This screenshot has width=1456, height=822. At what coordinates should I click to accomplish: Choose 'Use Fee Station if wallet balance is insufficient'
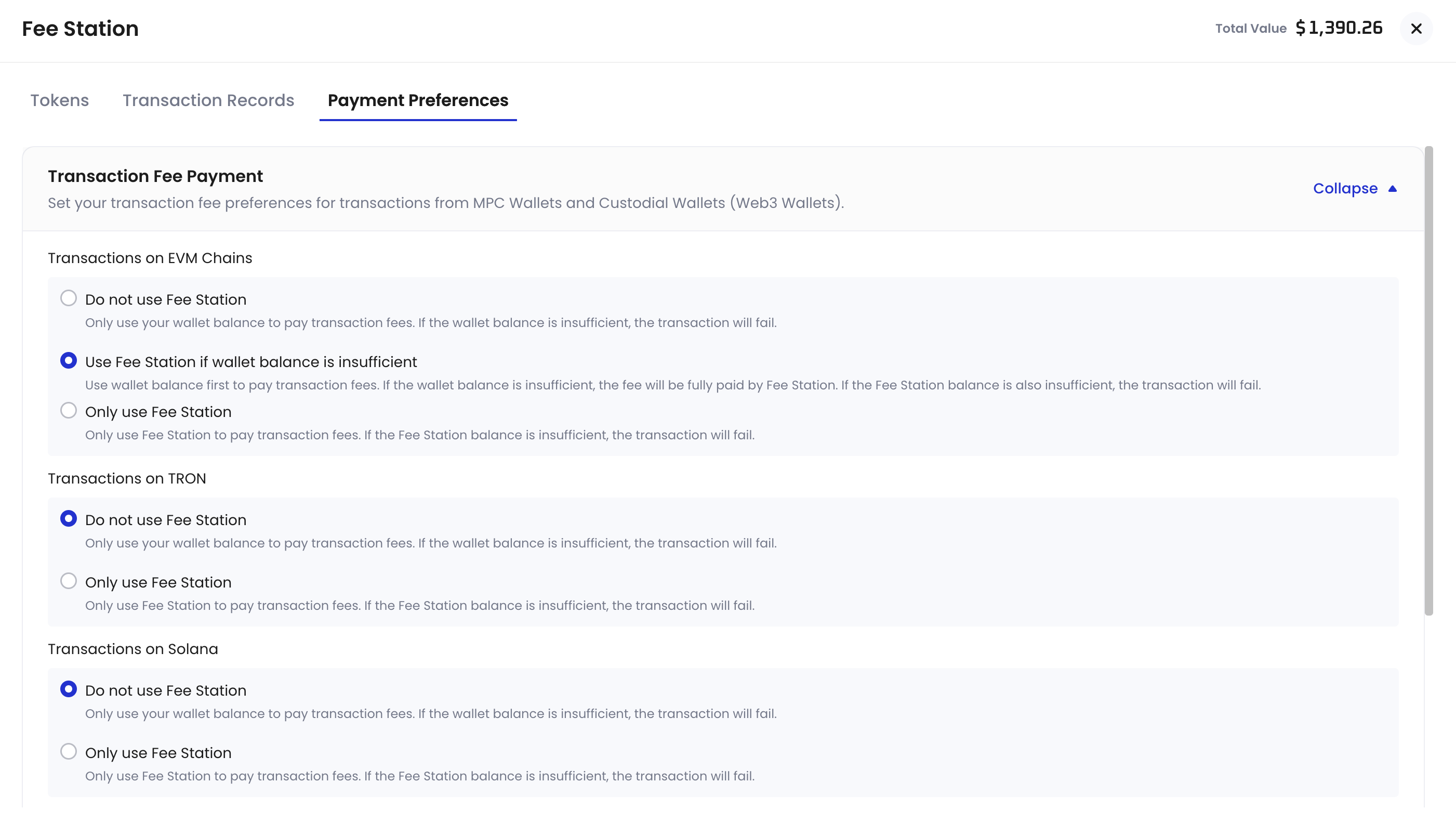click(69, 360)
